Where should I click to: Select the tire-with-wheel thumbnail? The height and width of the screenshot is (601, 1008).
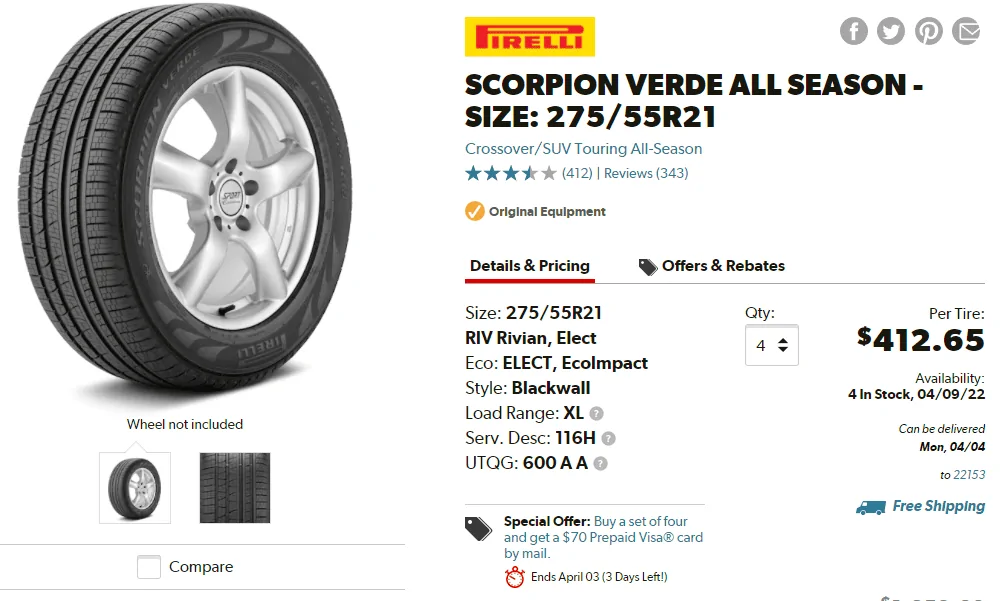pos(135,487)
